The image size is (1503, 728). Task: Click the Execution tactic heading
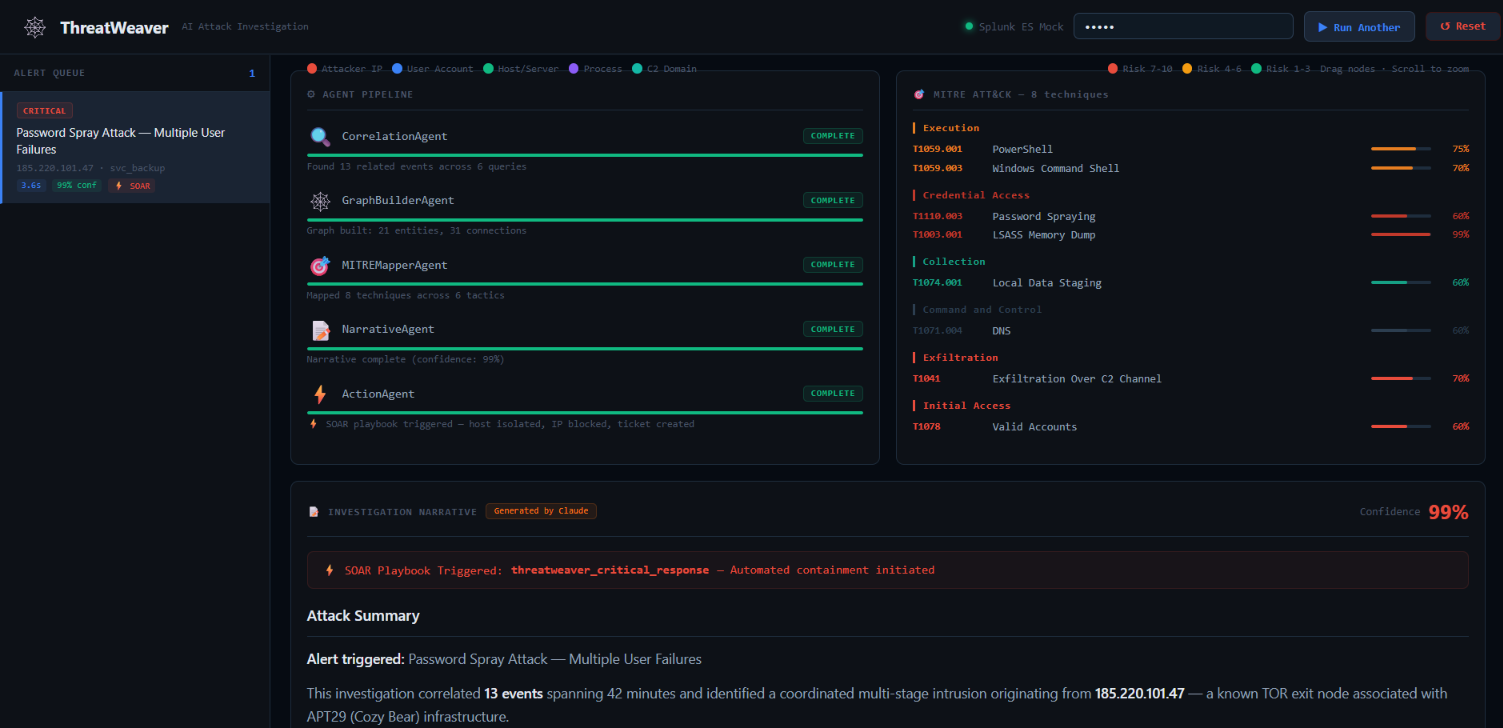tap(951, 128)
